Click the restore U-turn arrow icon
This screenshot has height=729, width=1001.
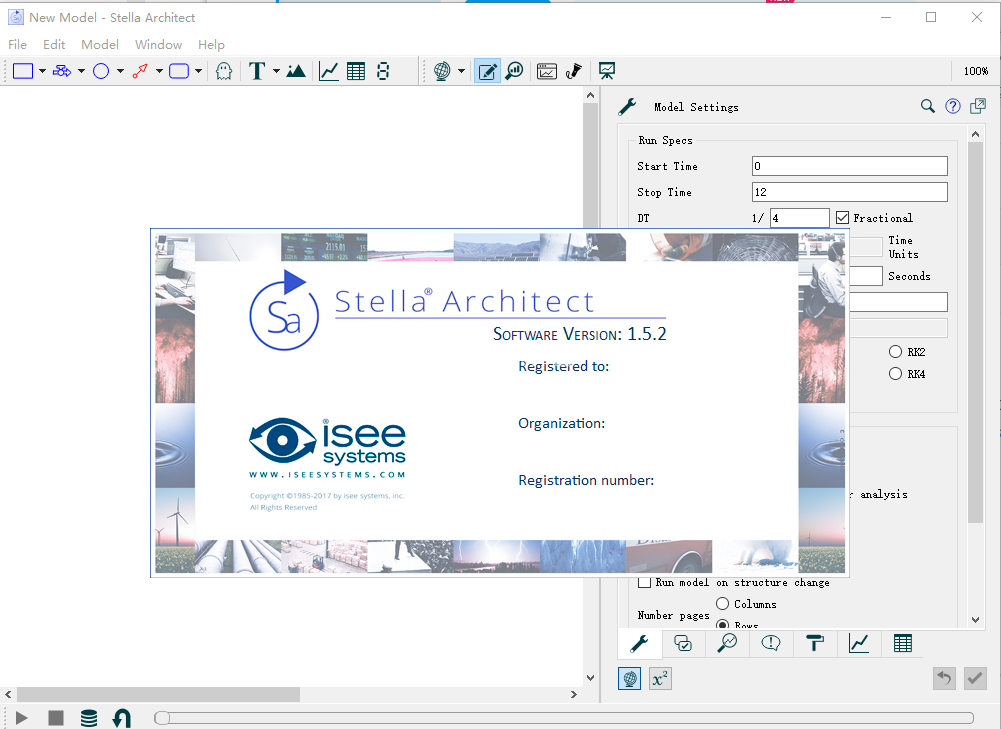point(121,718)
